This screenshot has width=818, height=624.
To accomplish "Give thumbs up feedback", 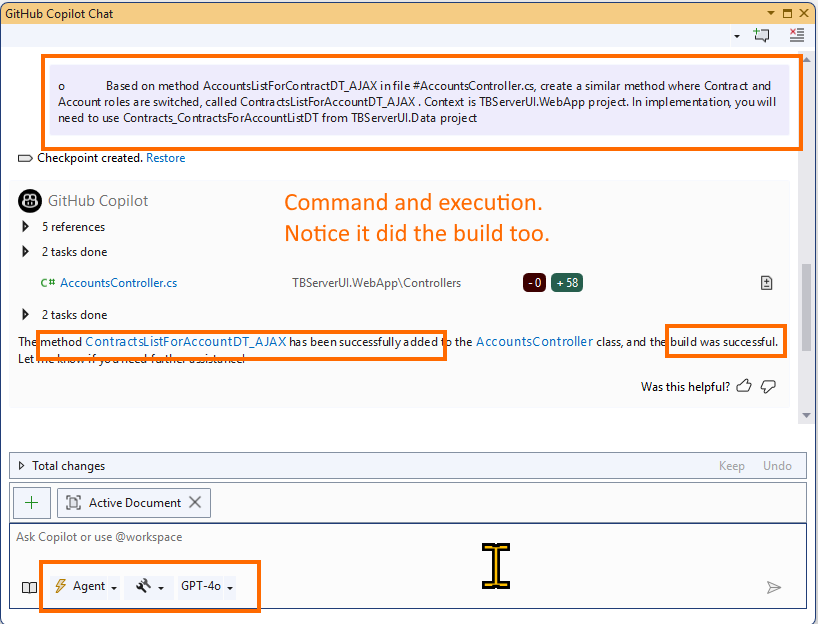I will point(743,386).
